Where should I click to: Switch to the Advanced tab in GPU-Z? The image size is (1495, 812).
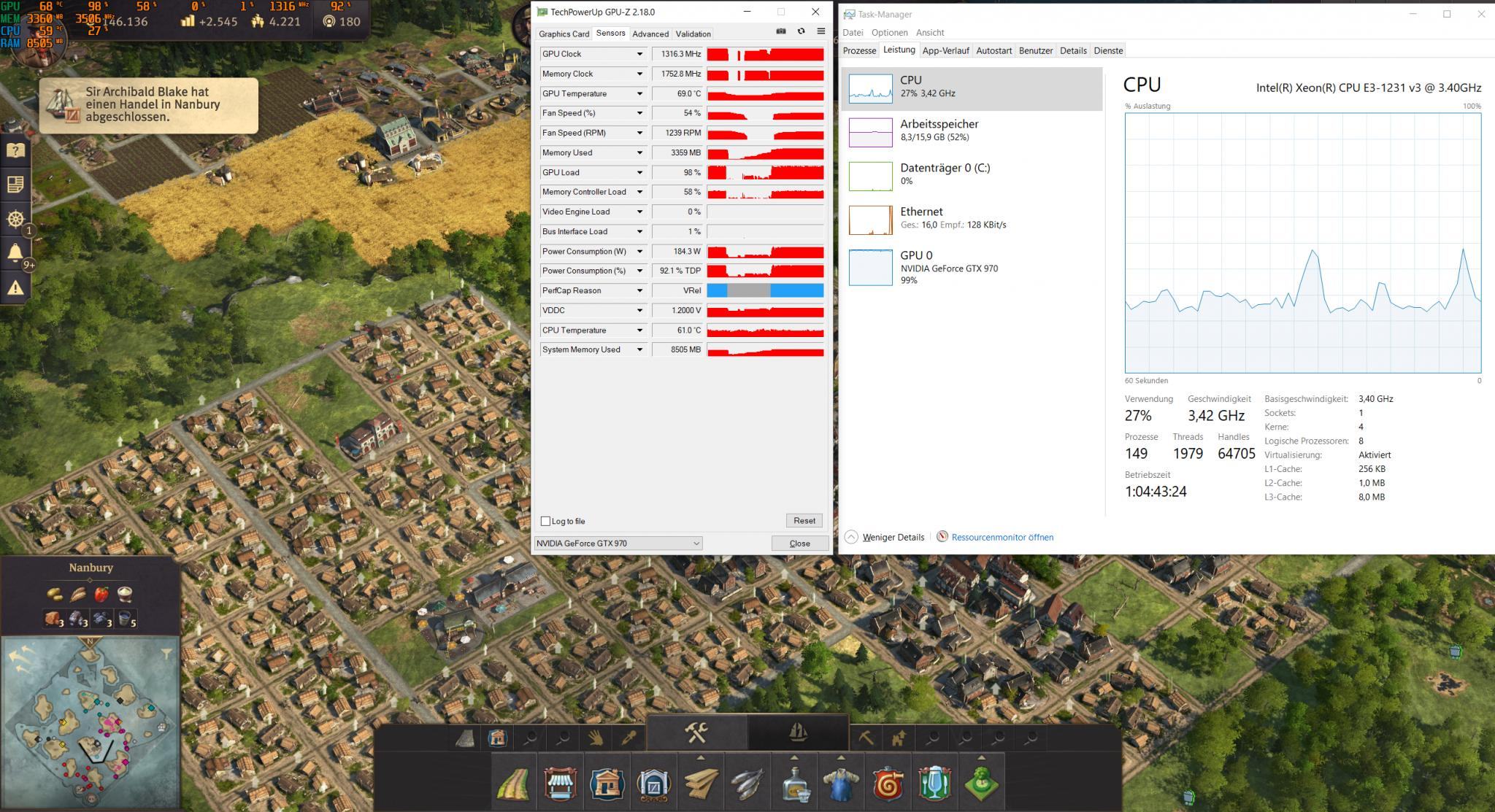[650, 34]
